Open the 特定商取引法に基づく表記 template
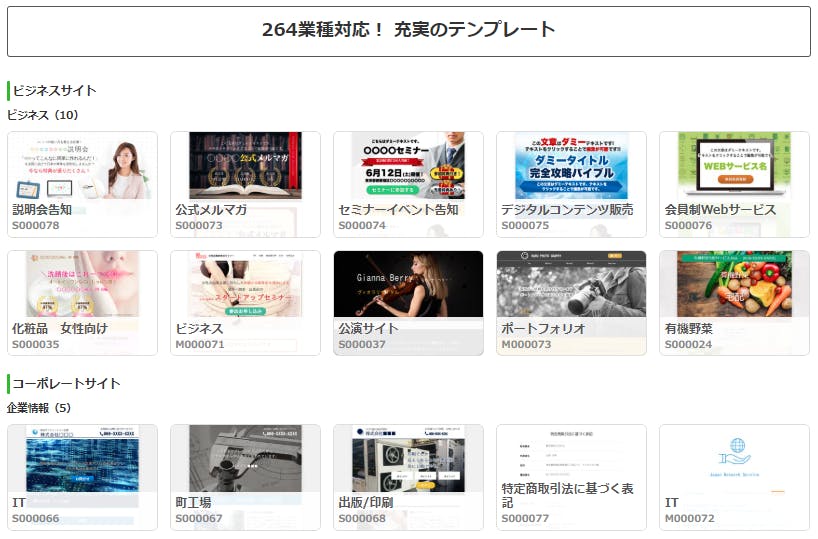The image size is (818, 539). (x=571, y=476)
